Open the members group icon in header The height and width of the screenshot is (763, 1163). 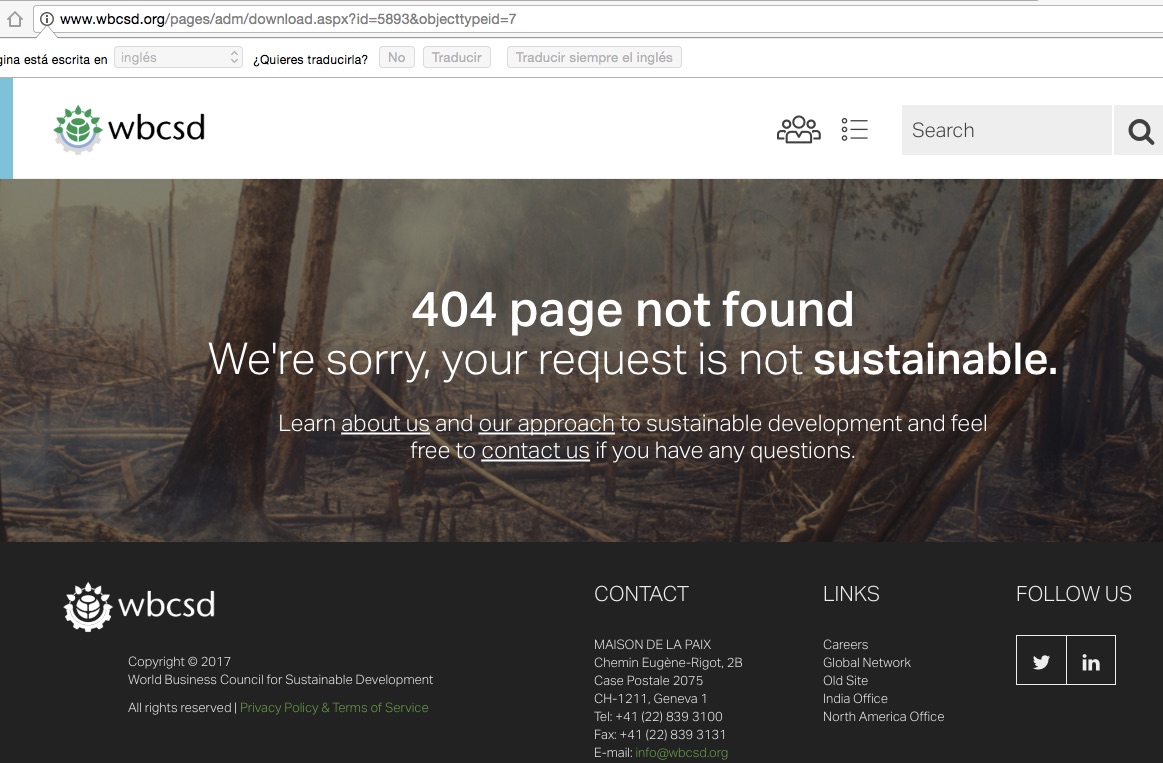798,130
